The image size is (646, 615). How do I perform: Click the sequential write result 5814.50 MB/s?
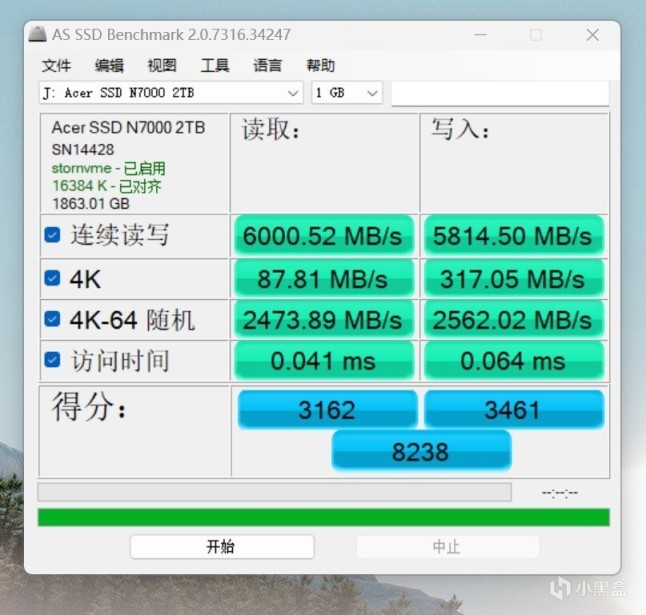click(x=513, y=236)
